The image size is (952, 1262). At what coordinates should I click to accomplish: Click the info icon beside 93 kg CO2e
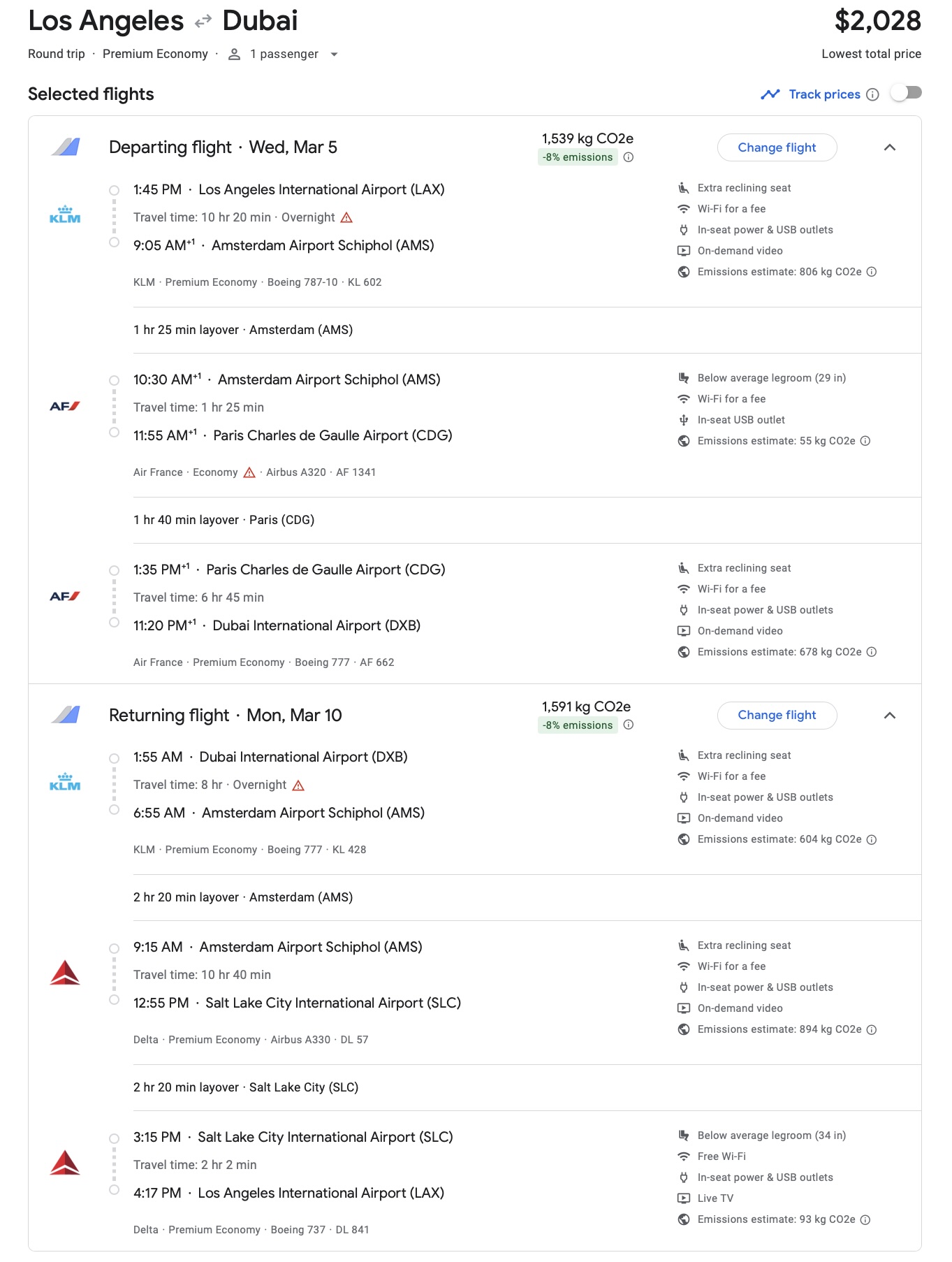click(865, 1219)
